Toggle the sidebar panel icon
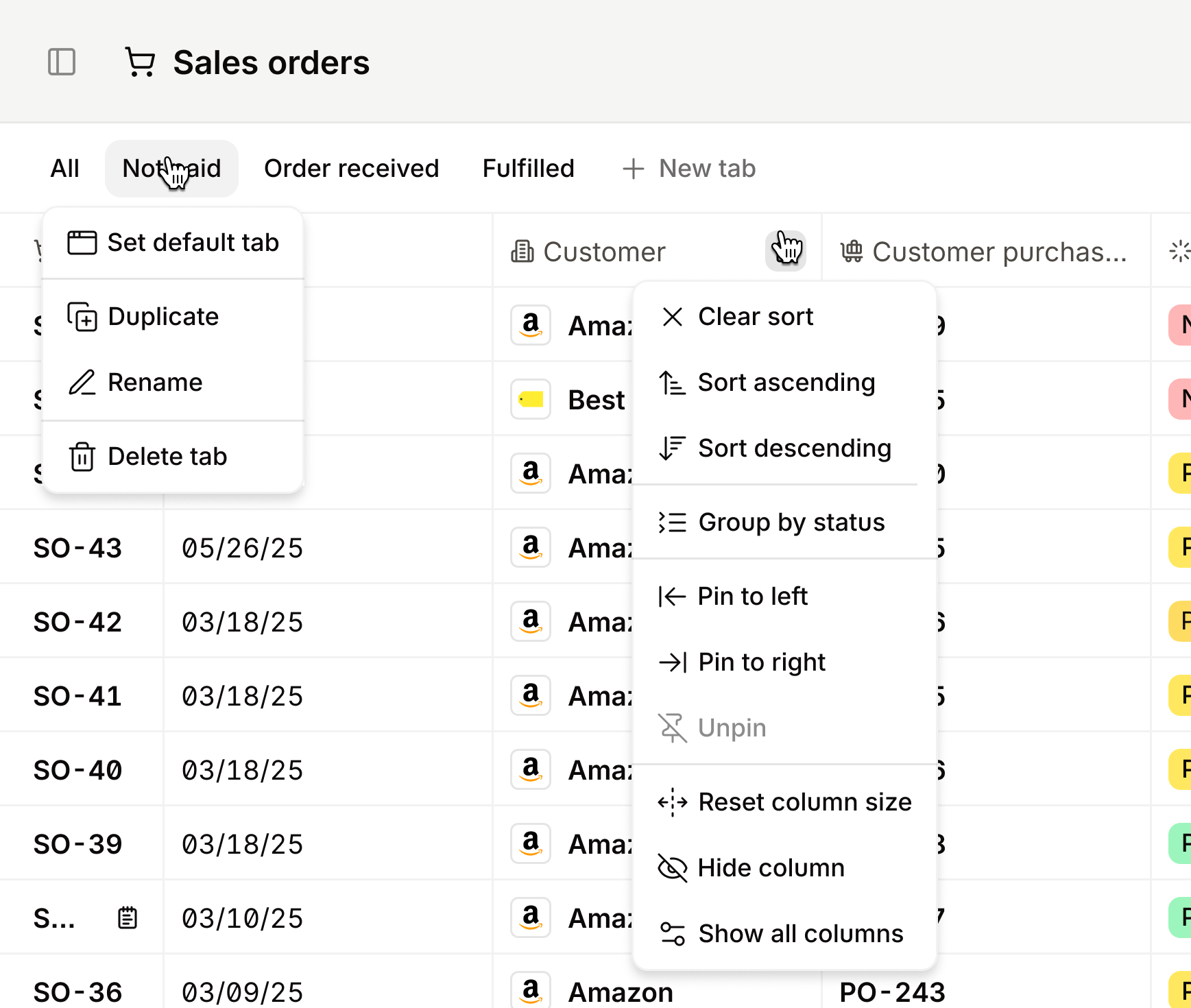The image size is (1191, 1008). pyautogui.click(x=62, y=62)
